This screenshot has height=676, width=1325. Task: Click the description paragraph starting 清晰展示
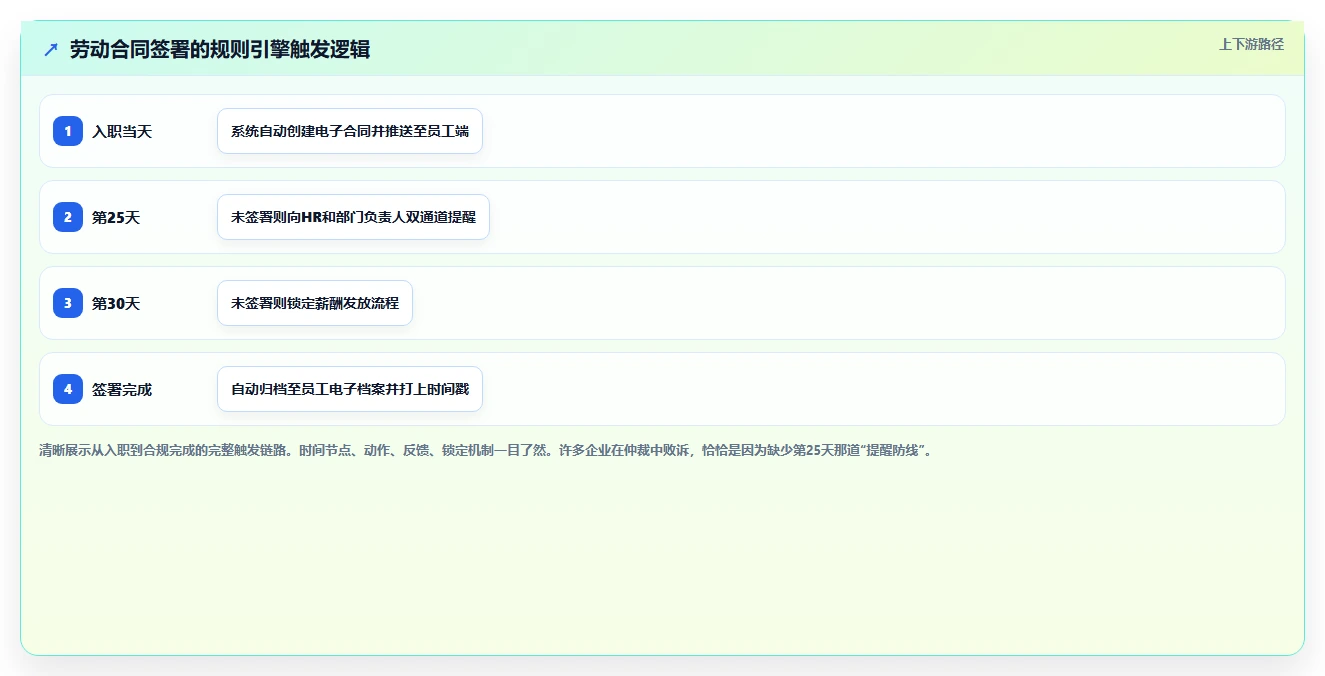click(x=486, y=451)
